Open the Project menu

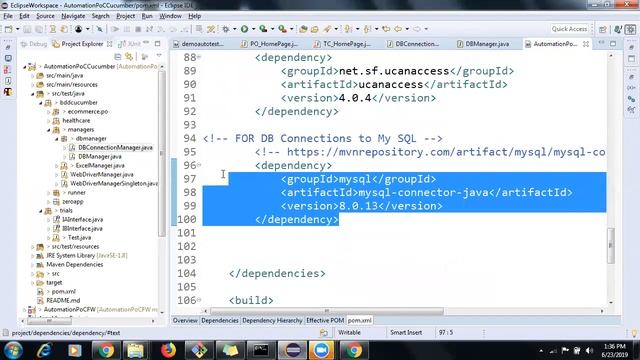(125, 16)
